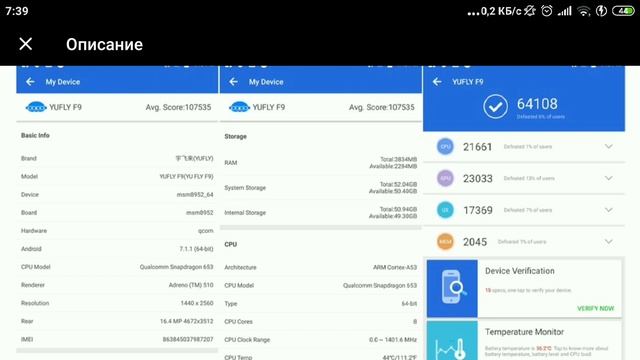Open the Device Verification phone icon
This screenshot has width=640, height=360.
pos(452,288)
